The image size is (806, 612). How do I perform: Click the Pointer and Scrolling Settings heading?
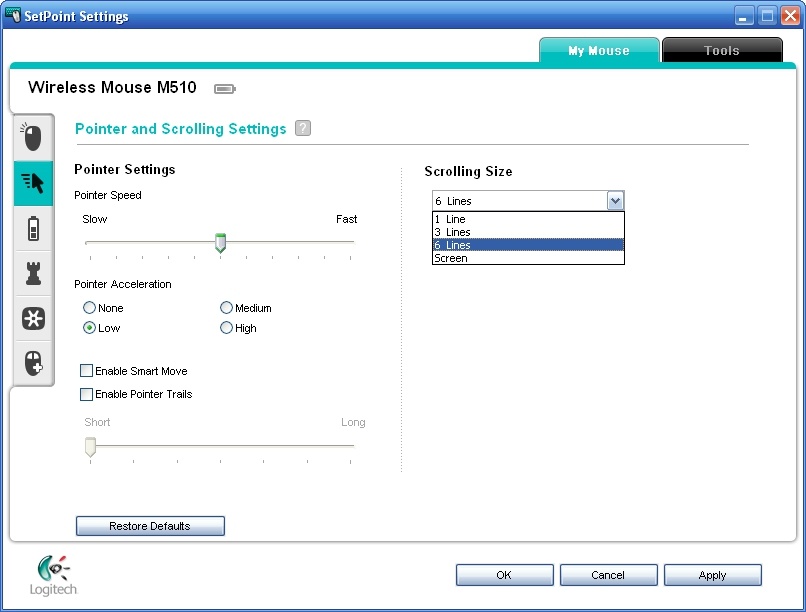tap(180, 129)
